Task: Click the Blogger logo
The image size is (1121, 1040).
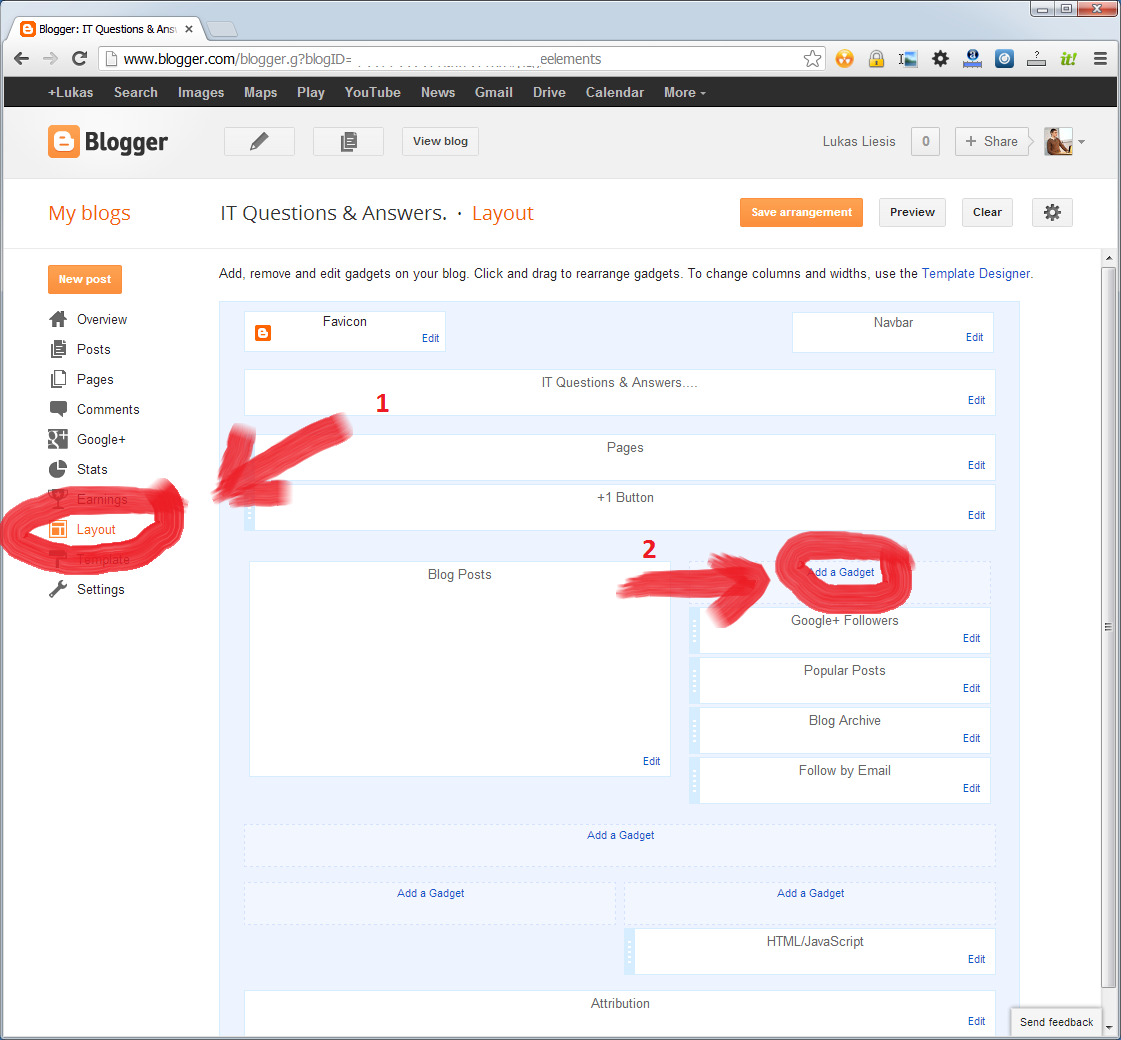Action: coord(108,142)
